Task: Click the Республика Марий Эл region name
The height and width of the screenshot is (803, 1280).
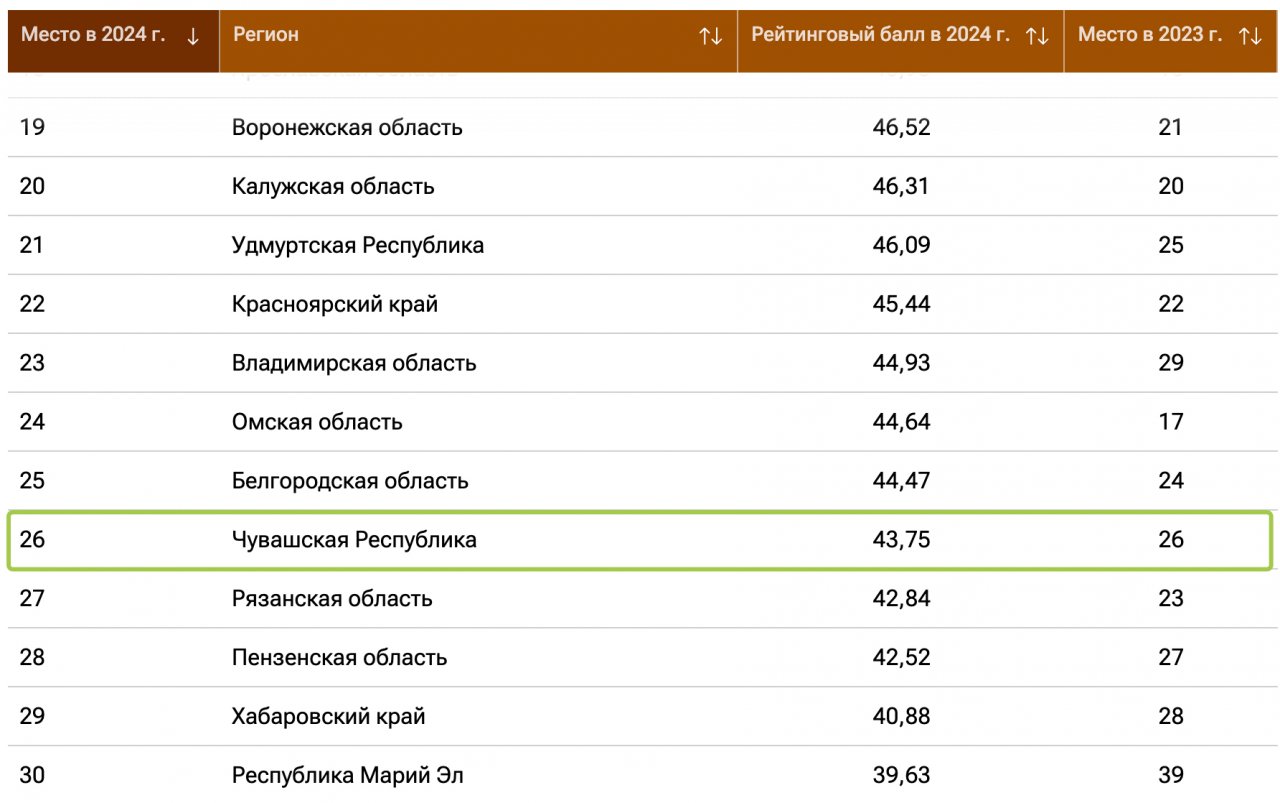Action: [348, 776]
